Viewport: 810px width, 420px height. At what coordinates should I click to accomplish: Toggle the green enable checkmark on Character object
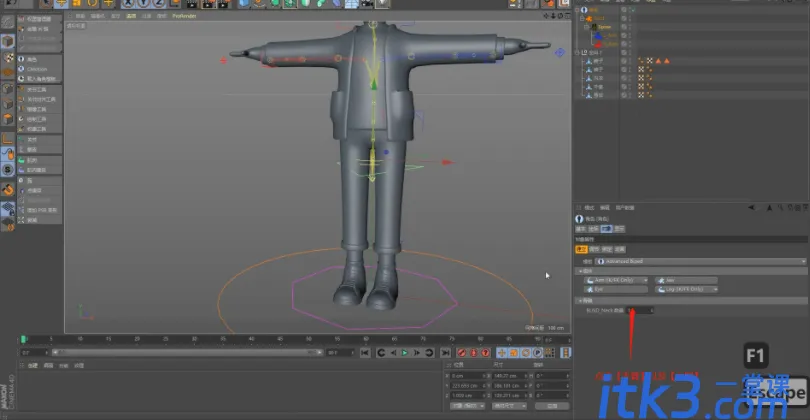pos(632,10)
